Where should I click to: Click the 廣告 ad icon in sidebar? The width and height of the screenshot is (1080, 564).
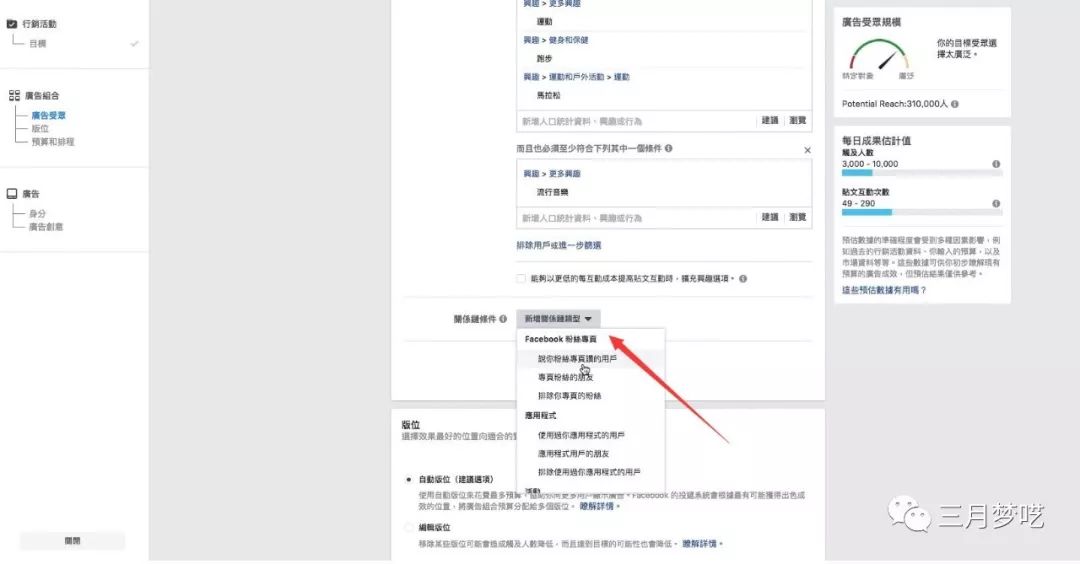[12, 194]
